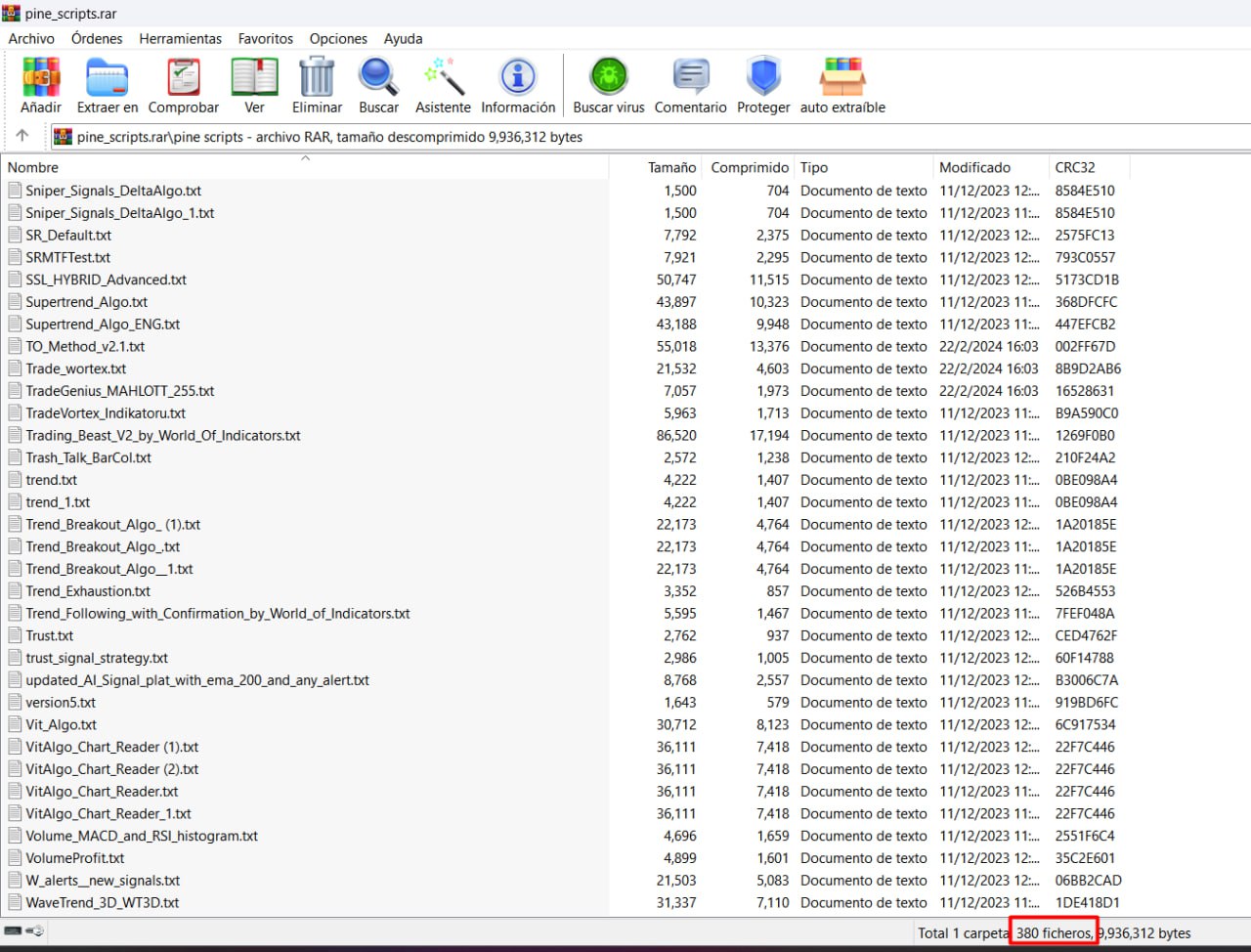Open the Extraer en tool

coord(108,85)
